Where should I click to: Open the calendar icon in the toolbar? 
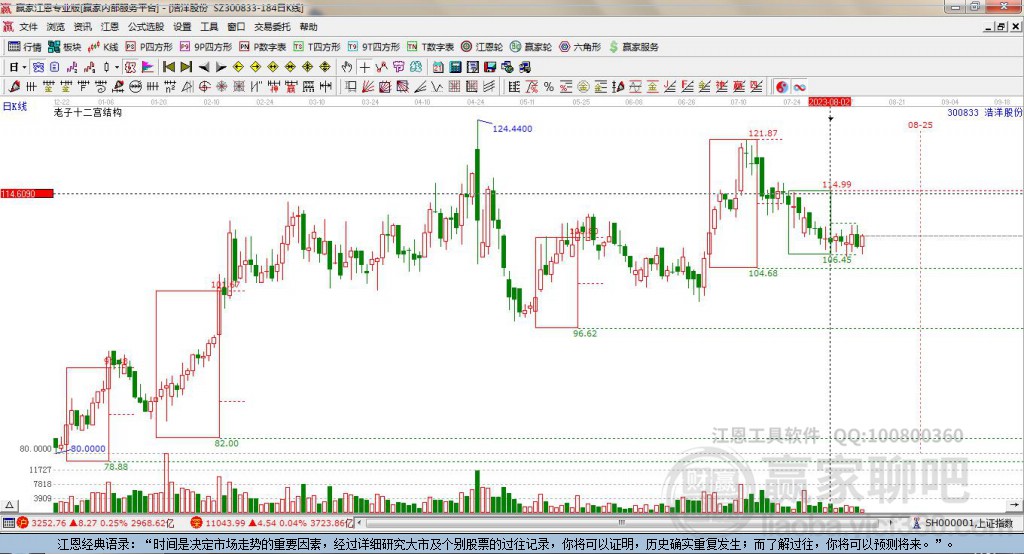pyautogui.click(x=438, y=67)
